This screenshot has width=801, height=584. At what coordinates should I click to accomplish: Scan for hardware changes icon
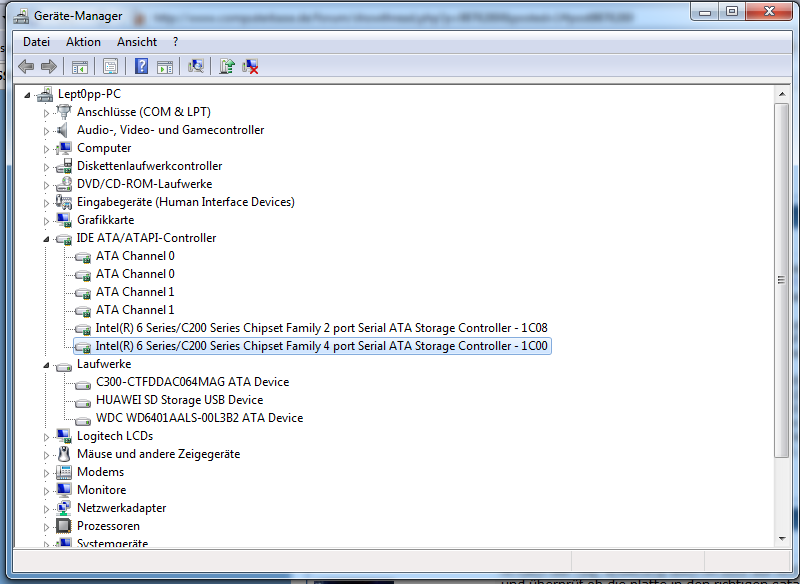tap(196, 66)
